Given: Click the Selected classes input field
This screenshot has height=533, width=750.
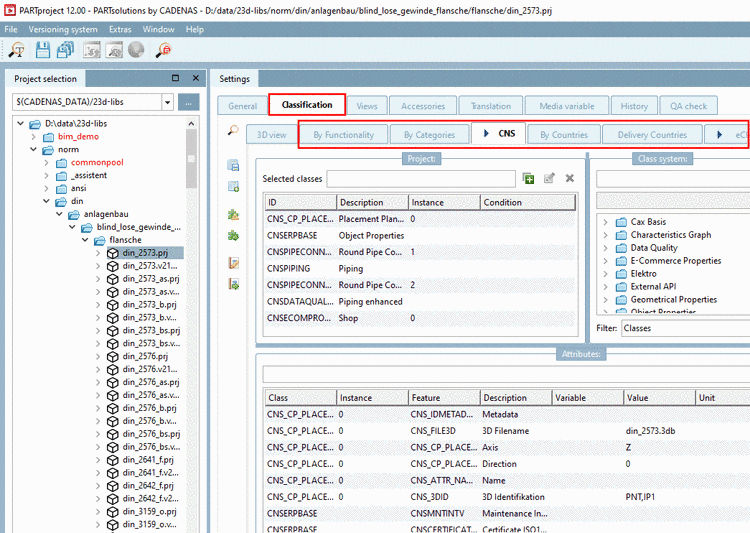Looking at the screenshot, I should [x=419, y=178].
